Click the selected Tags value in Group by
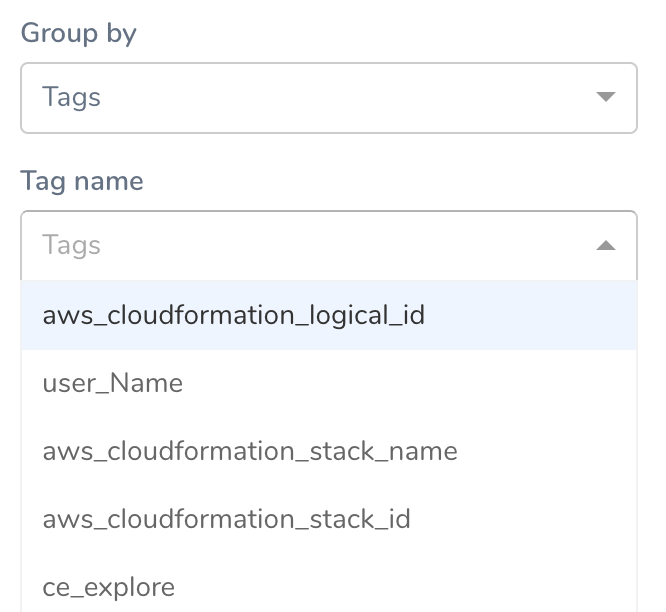The width and height of the screenshot is (666, 612). tap(71, 97)
